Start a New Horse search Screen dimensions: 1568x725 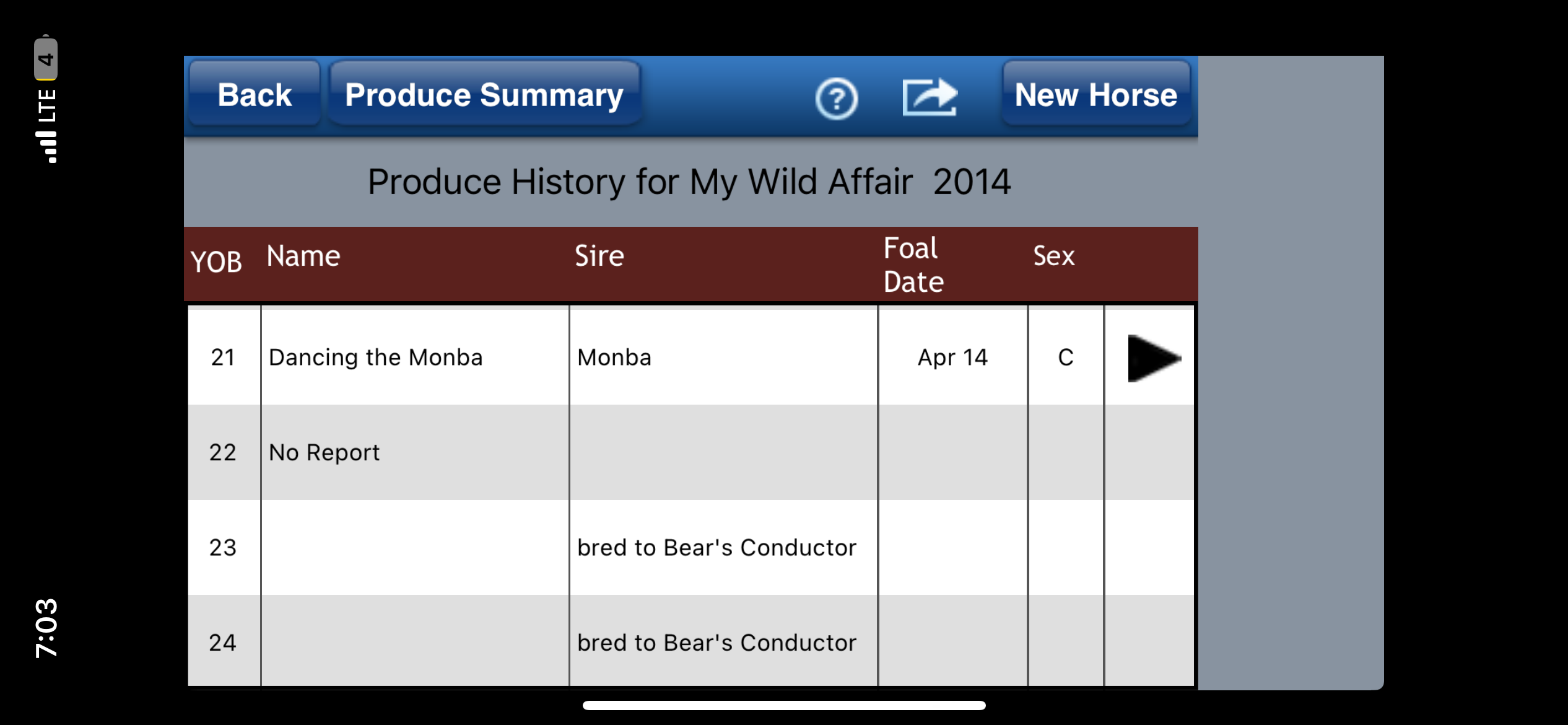coord(1096,95)
